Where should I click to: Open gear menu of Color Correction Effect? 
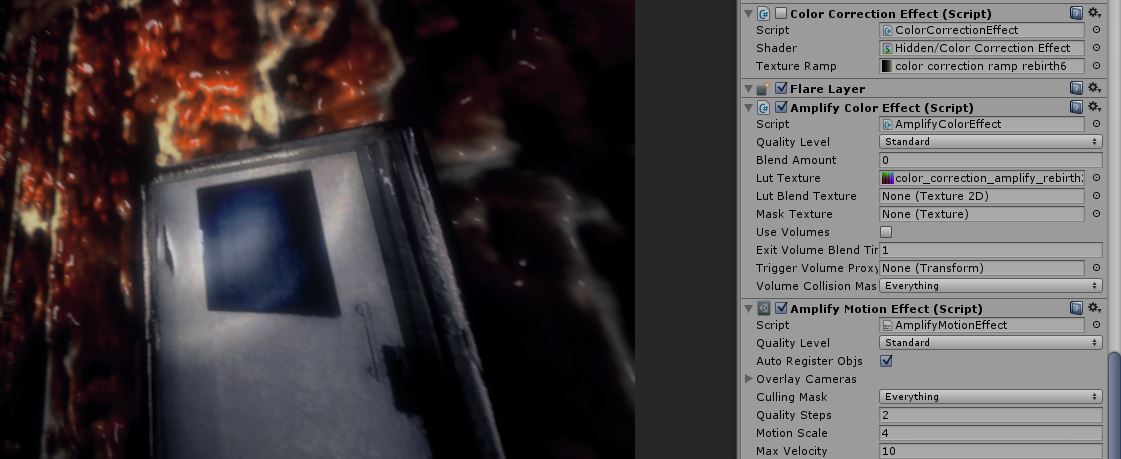click(1095, 13)
